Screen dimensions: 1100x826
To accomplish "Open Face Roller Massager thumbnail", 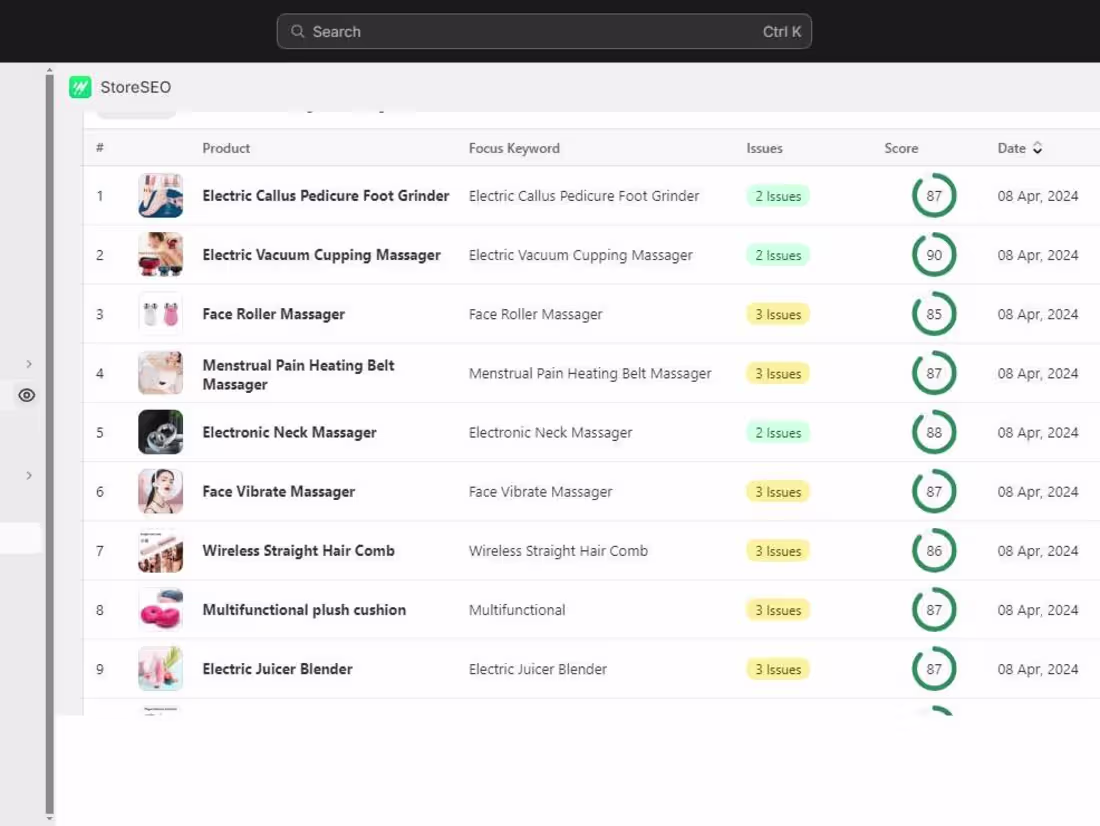I will (x=161, y=314).
